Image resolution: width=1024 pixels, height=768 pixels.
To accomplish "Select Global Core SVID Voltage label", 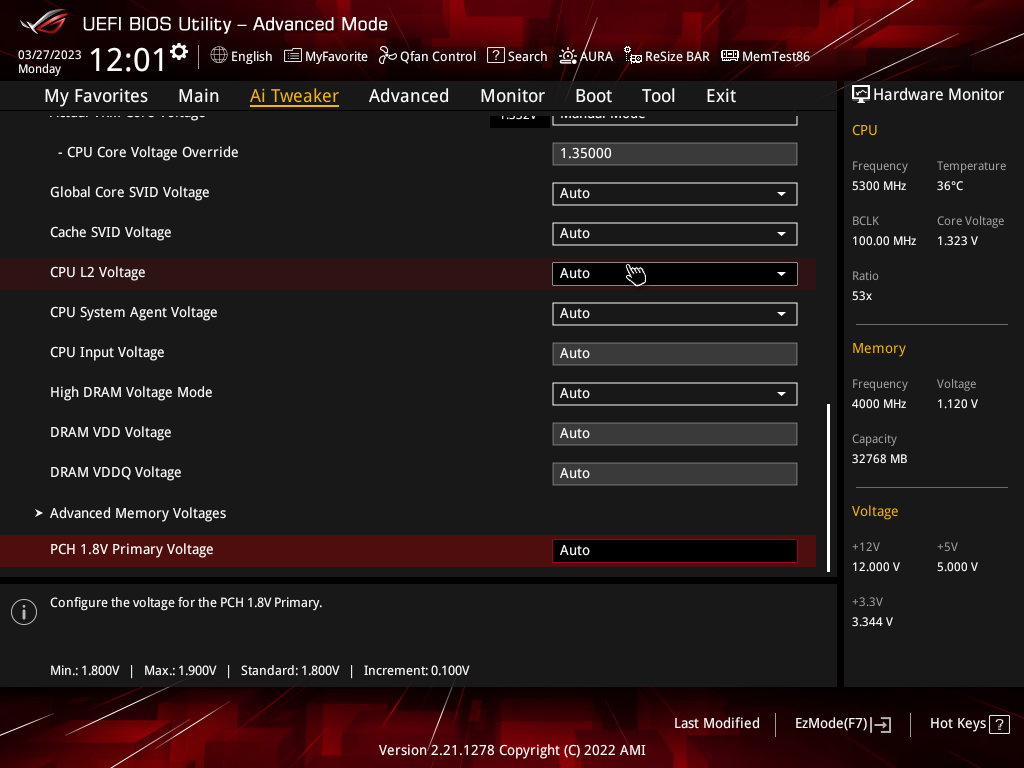I will (129, 193).
